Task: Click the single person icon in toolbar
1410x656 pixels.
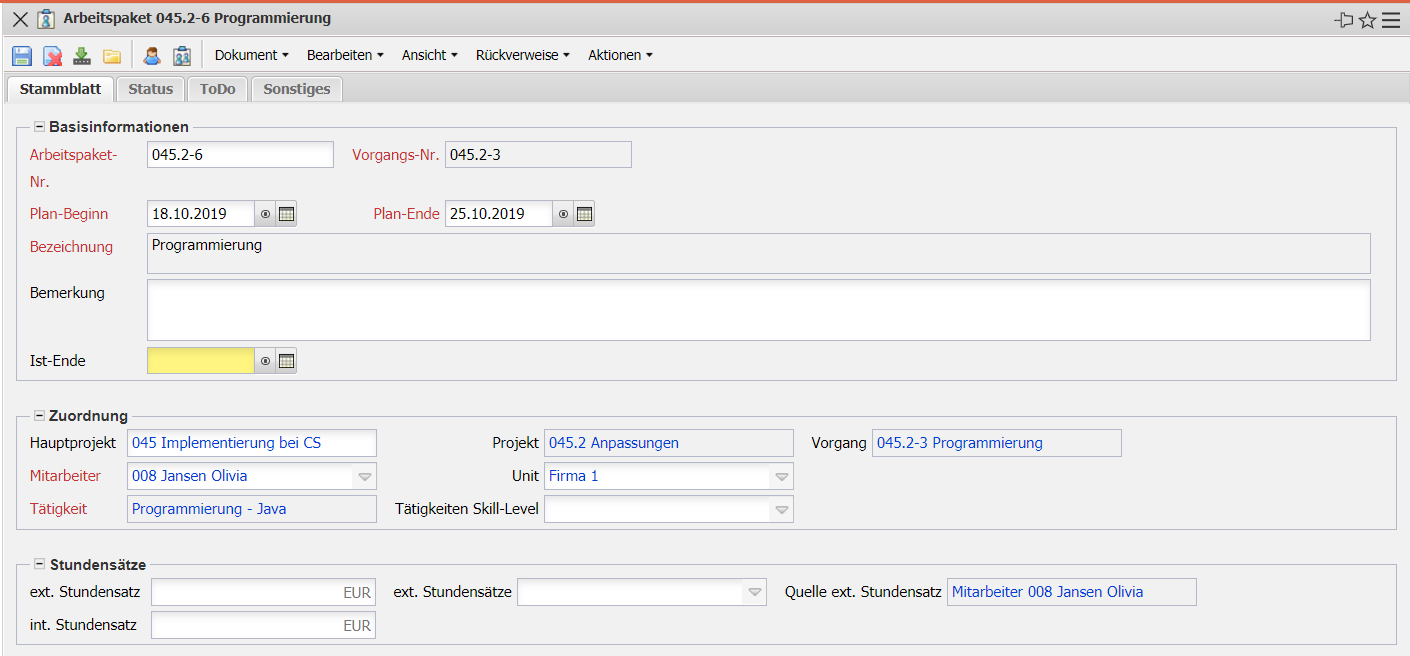Action: [152, 56]
